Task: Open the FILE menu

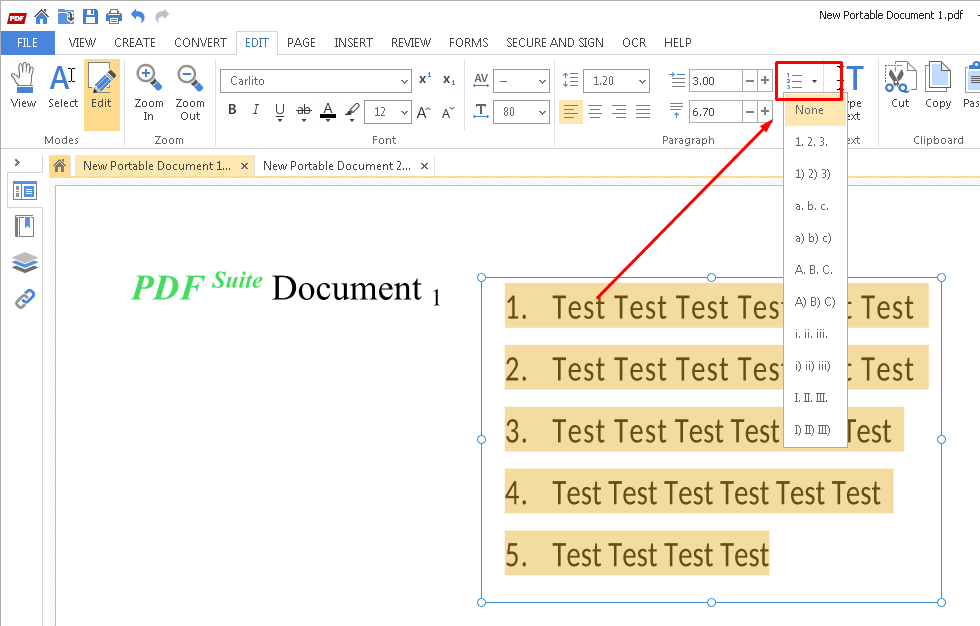Action: 28,42
